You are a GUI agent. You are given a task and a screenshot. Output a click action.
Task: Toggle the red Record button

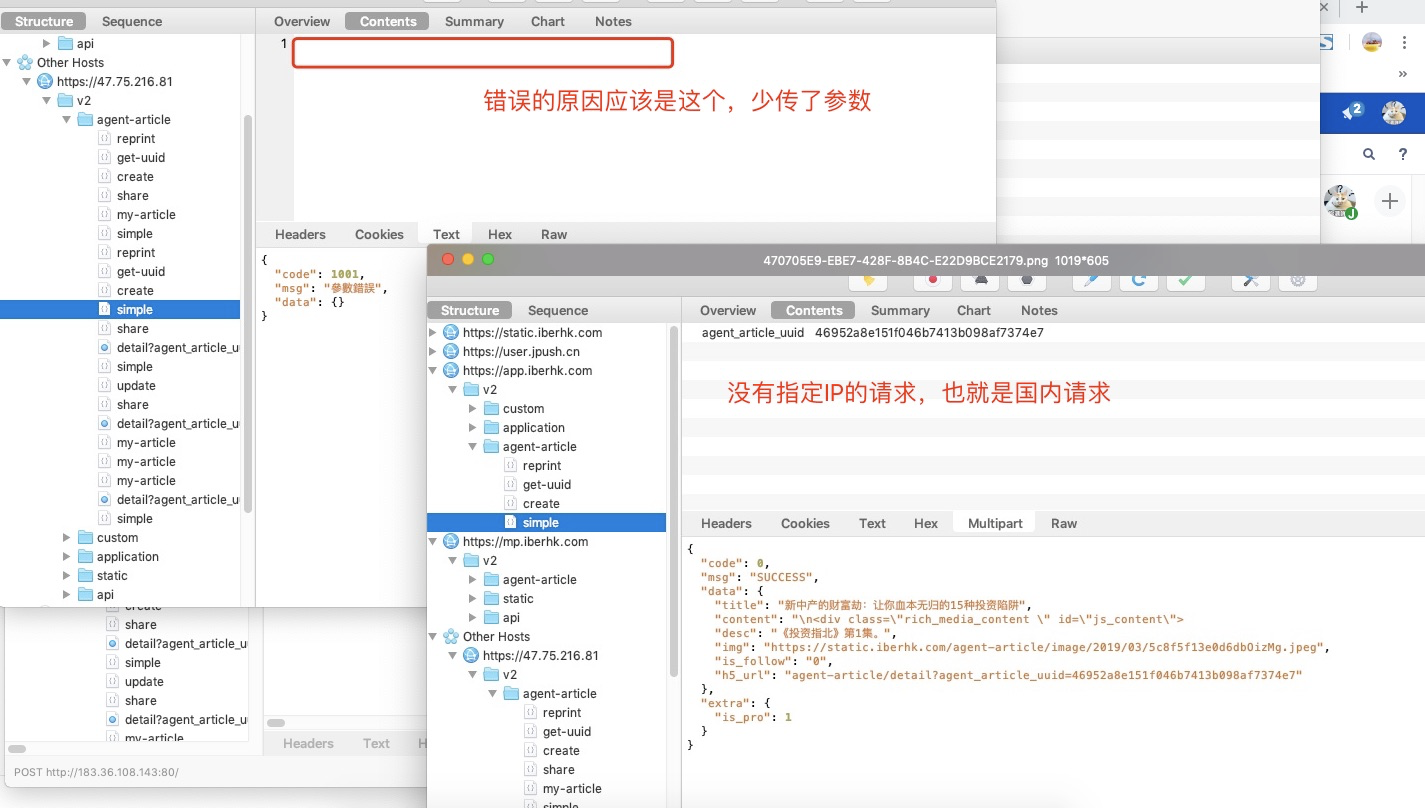(x=933, y=280)
